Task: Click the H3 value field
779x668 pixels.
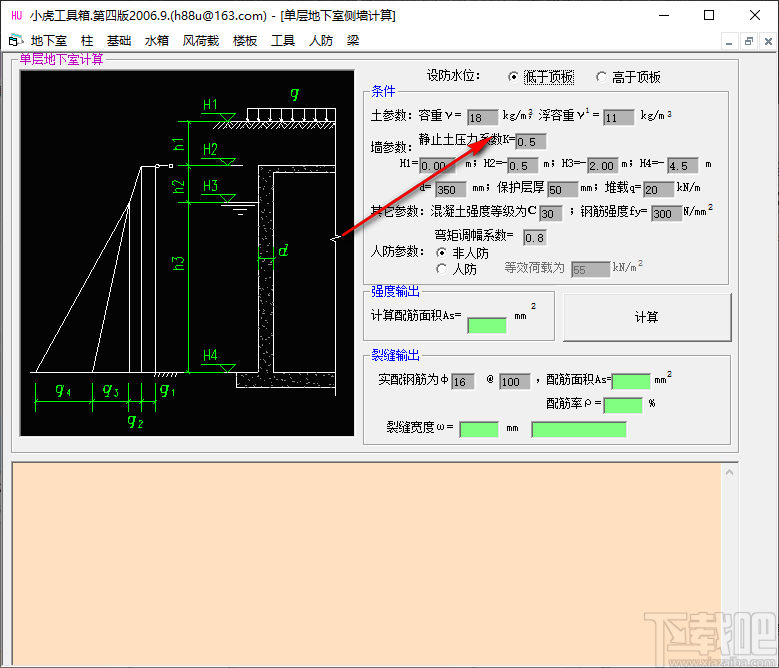Action: (x=603, y=166)
